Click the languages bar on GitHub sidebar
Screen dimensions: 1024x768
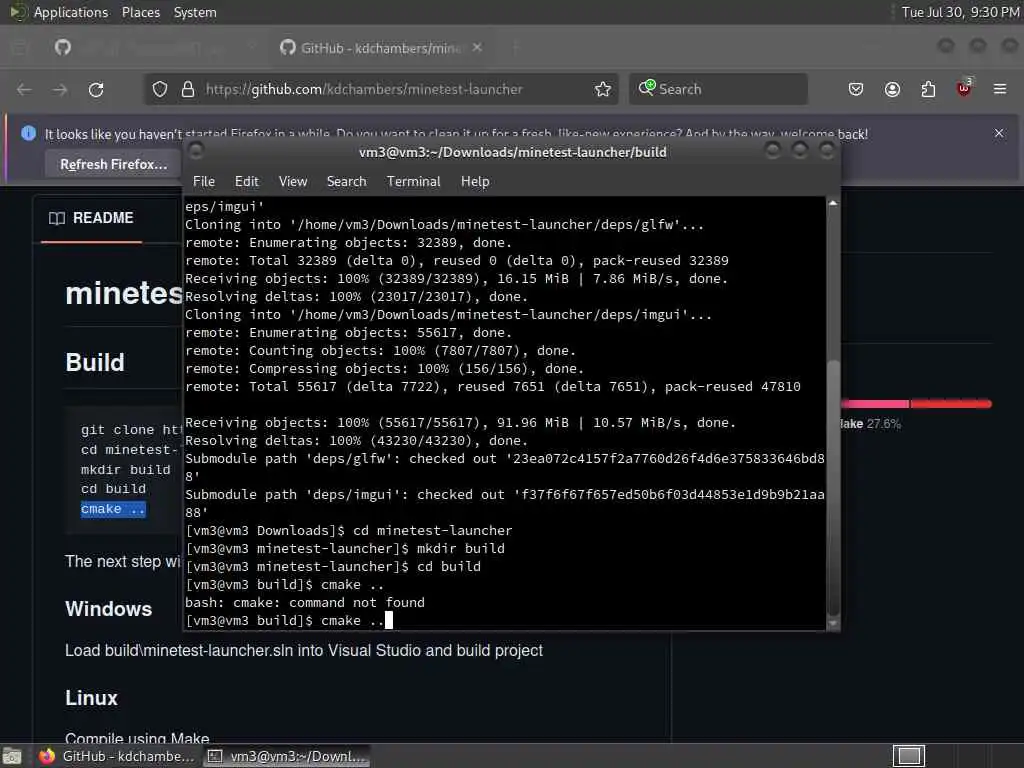[x=916, y=404]
